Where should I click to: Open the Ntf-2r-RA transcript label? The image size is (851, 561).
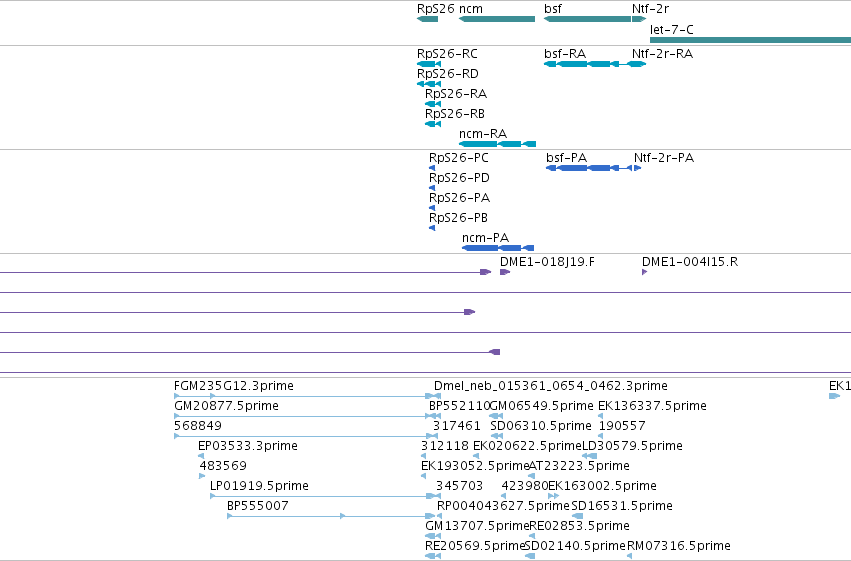(x=662, y=54)
